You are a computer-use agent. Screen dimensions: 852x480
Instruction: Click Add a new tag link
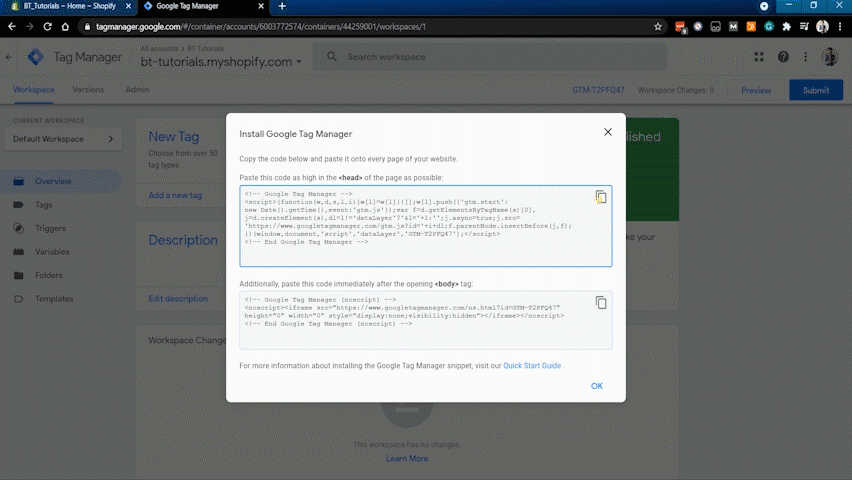tap(175, 195)
